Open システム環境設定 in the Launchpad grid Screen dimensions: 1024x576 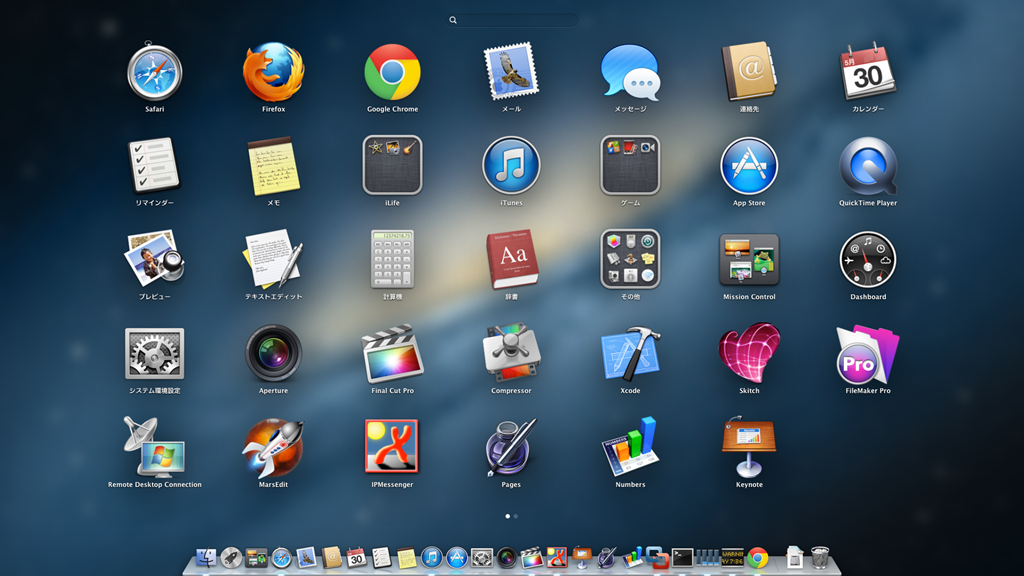coord(154,353)
